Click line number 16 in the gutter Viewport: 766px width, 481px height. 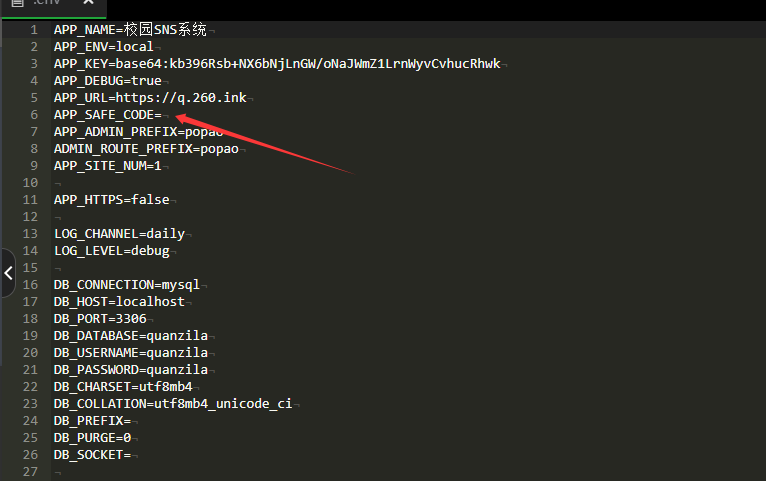[30, 285]
